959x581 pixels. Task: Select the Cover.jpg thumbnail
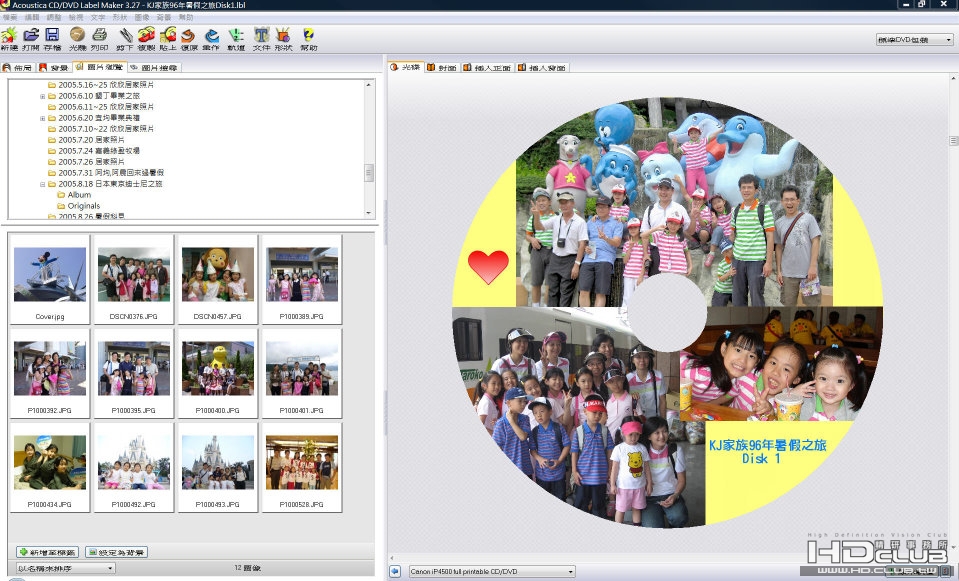coord(50,279)
